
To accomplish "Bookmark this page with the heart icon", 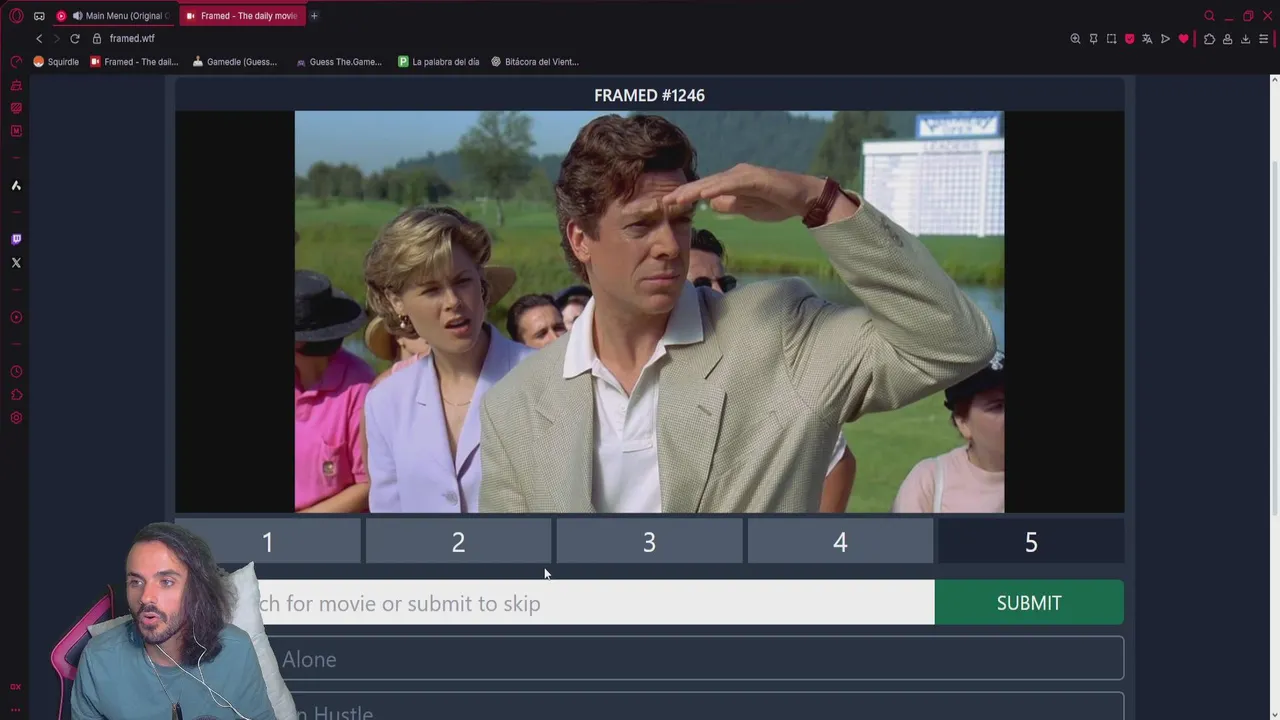I will pyautogui.click(x=1183, y=39).
